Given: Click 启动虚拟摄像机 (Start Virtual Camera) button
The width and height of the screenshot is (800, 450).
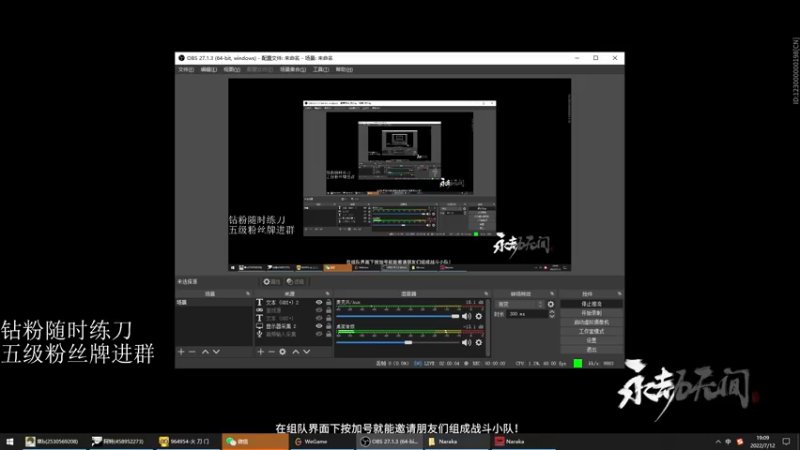Looking at the screenshot, I should [591, 322].
